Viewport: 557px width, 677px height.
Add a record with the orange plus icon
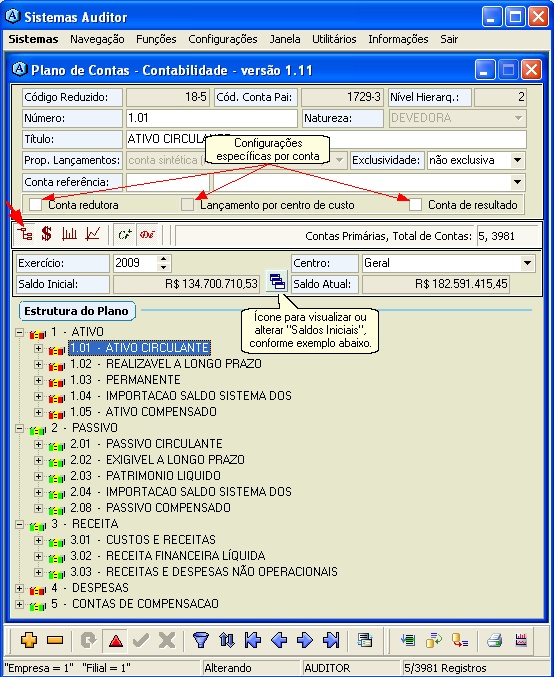pos(29,640)
